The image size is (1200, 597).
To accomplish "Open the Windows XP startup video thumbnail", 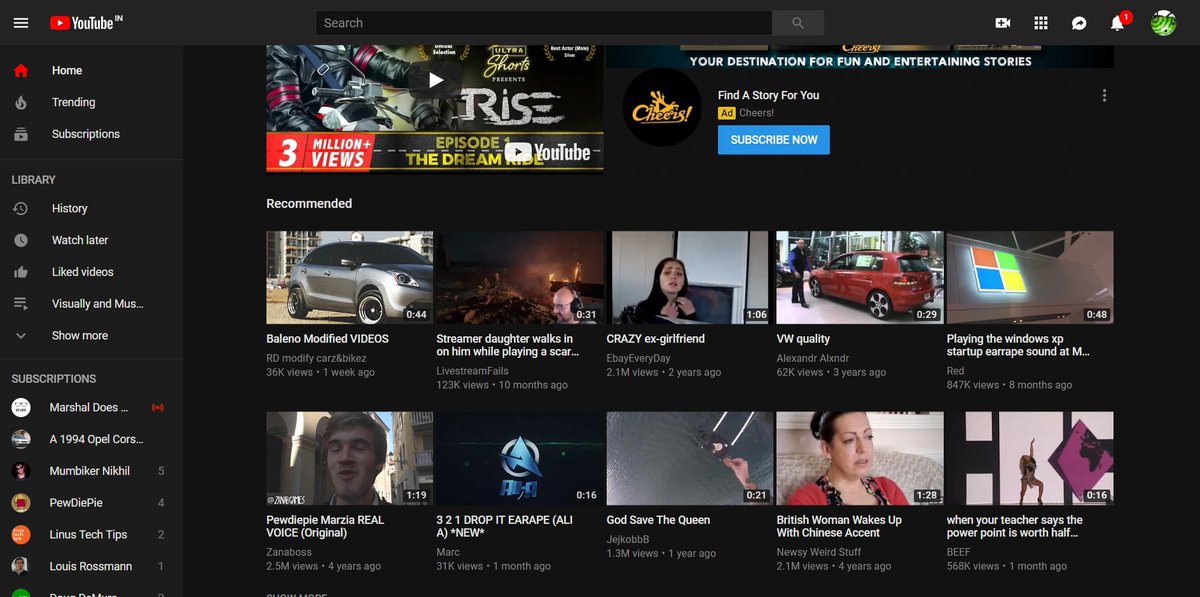I will click(x=1030, y=278).
